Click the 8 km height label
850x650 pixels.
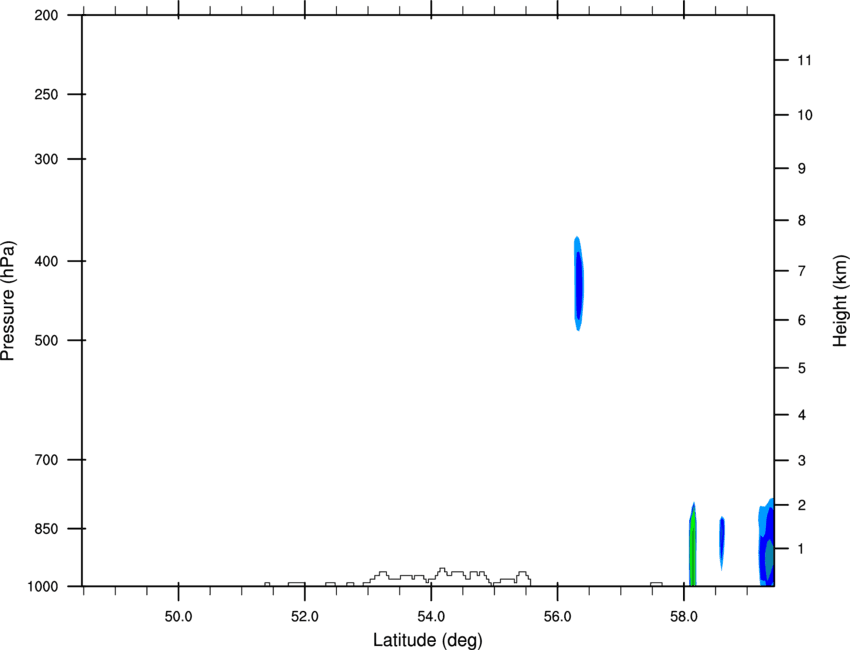[x=802, y=220]
